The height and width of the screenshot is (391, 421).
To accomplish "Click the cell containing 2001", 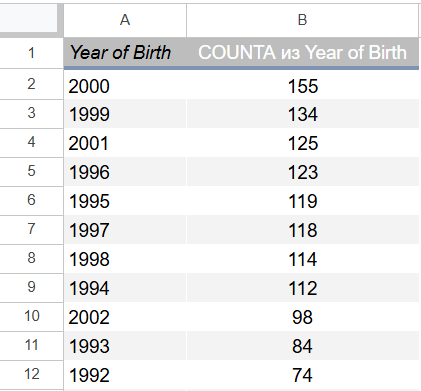I will coord(125,143).
